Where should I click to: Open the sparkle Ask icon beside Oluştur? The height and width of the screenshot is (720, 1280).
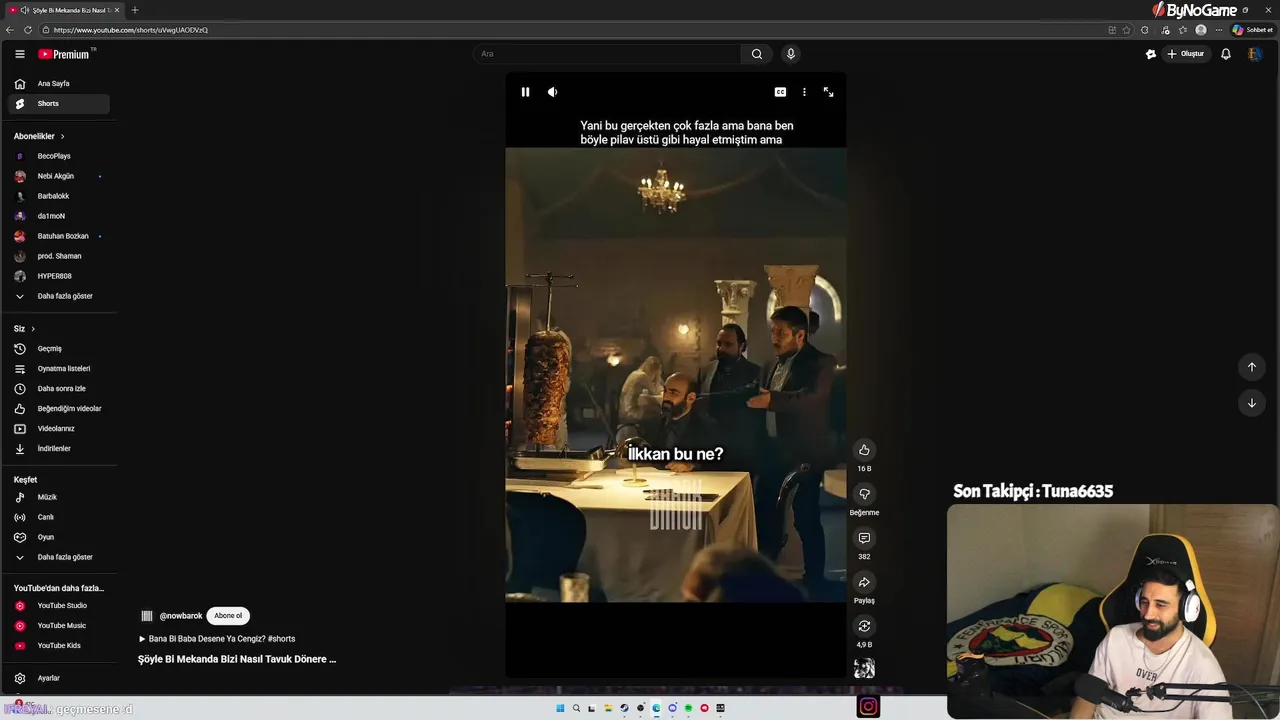(x=1151, y=54)
